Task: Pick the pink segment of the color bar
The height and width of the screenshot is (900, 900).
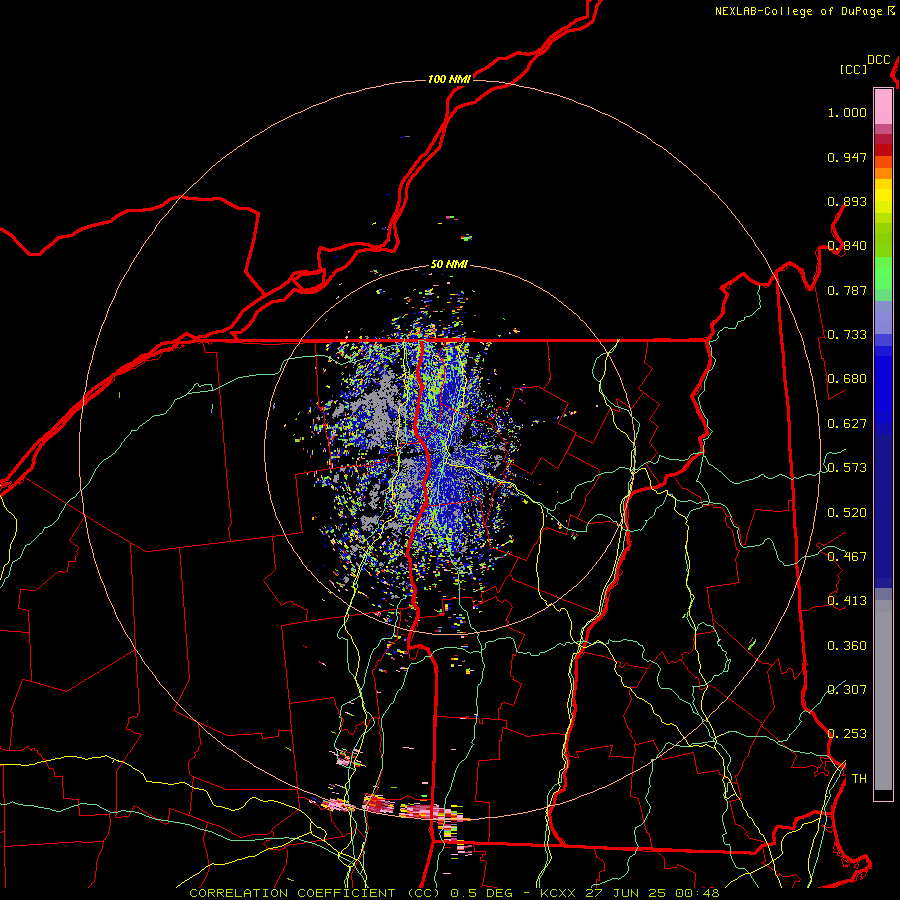Action: pos(883,106)
